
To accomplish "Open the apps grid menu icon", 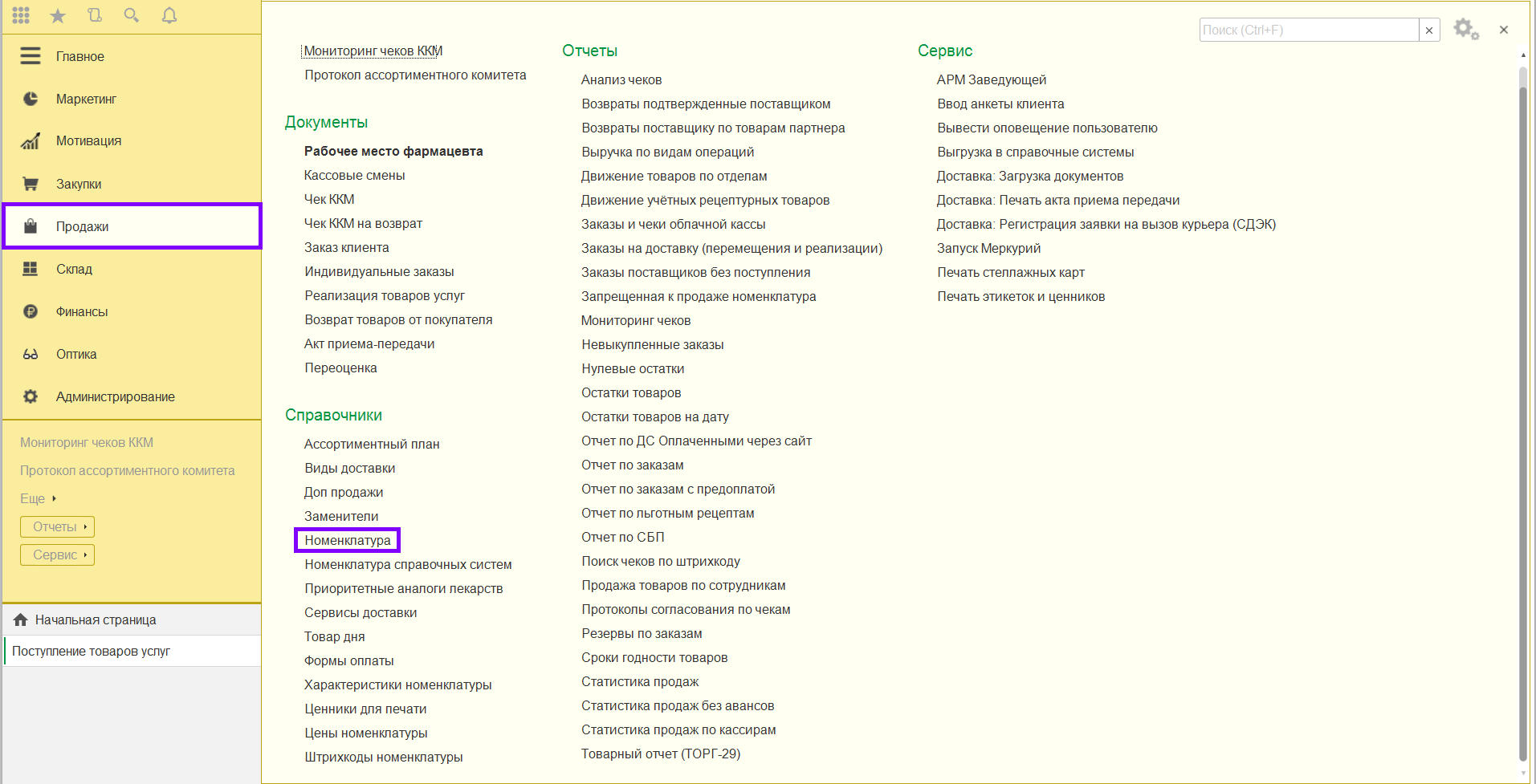I will [21, 15].
